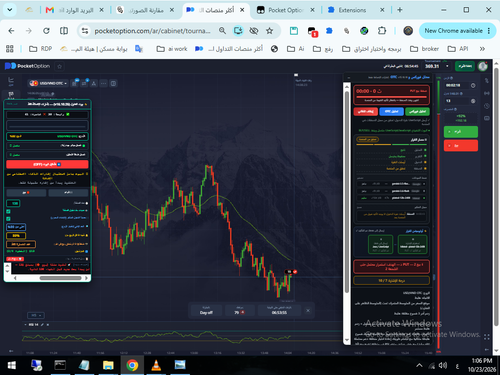Click the wide empty field in left bot panel
The height and width of the screenshot is (375, 500).
(47, 125)
